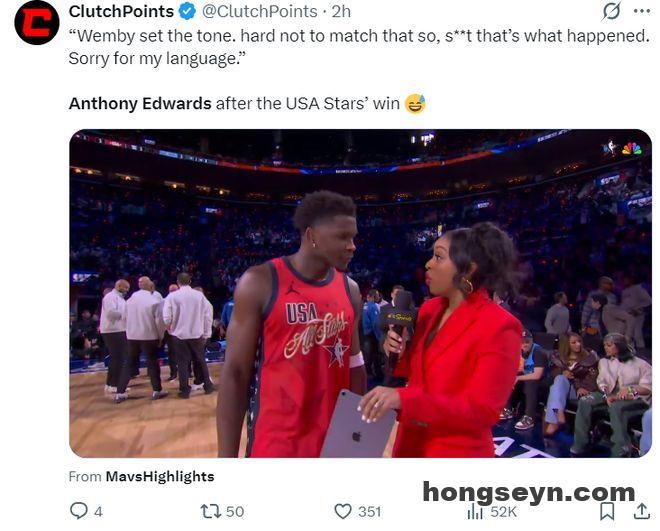View analytics via the bar chart icon
The image size is (660, 531).
coord(475,512)
